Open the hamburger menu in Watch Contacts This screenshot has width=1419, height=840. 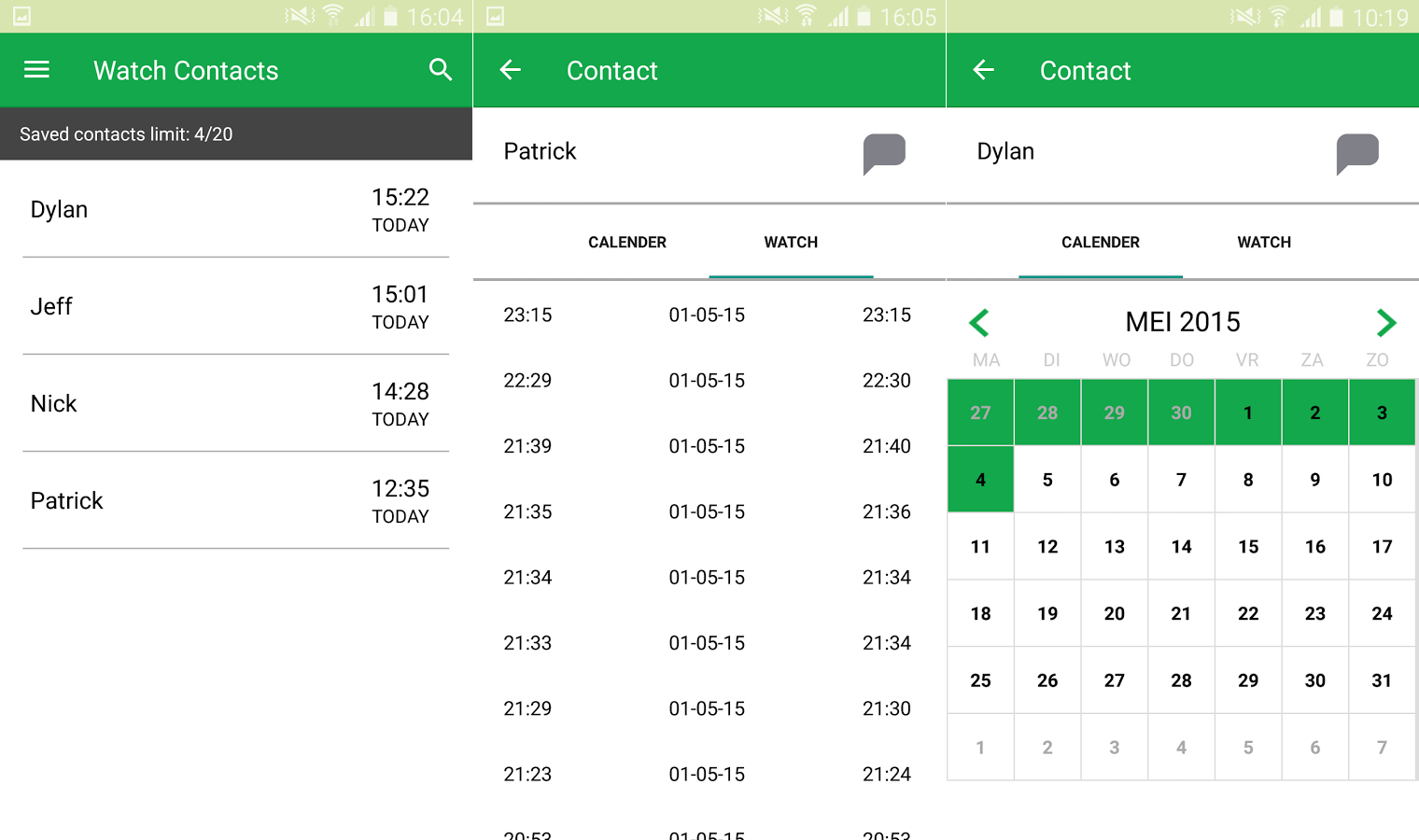(36, 70)
